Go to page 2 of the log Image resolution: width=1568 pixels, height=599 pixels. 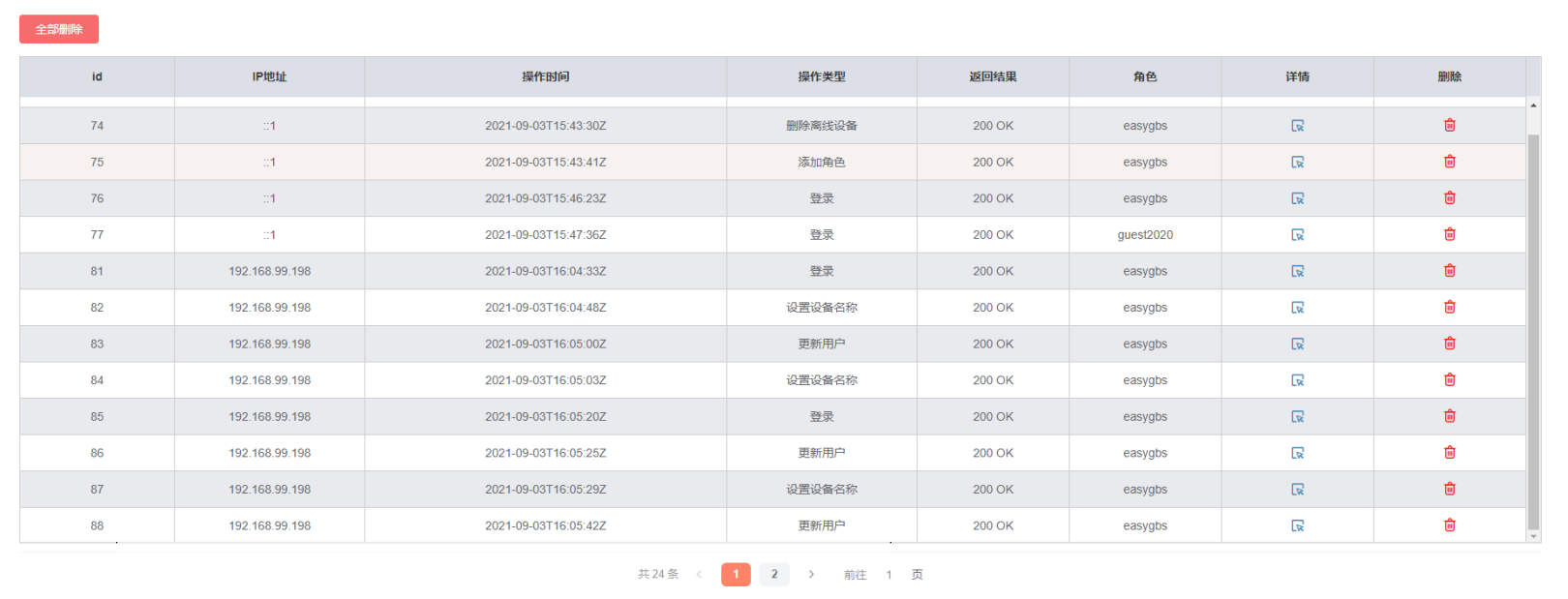774,575
